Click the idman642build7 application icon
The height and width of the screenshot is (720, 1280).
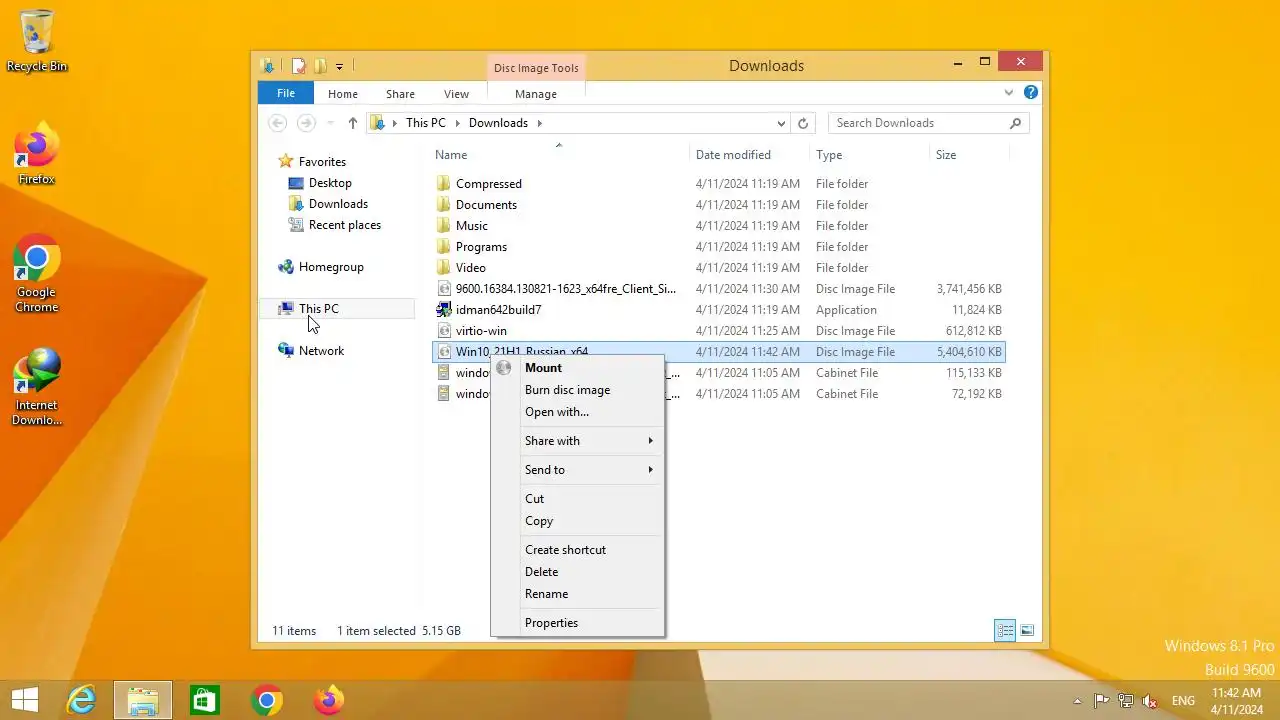point(444,310)
